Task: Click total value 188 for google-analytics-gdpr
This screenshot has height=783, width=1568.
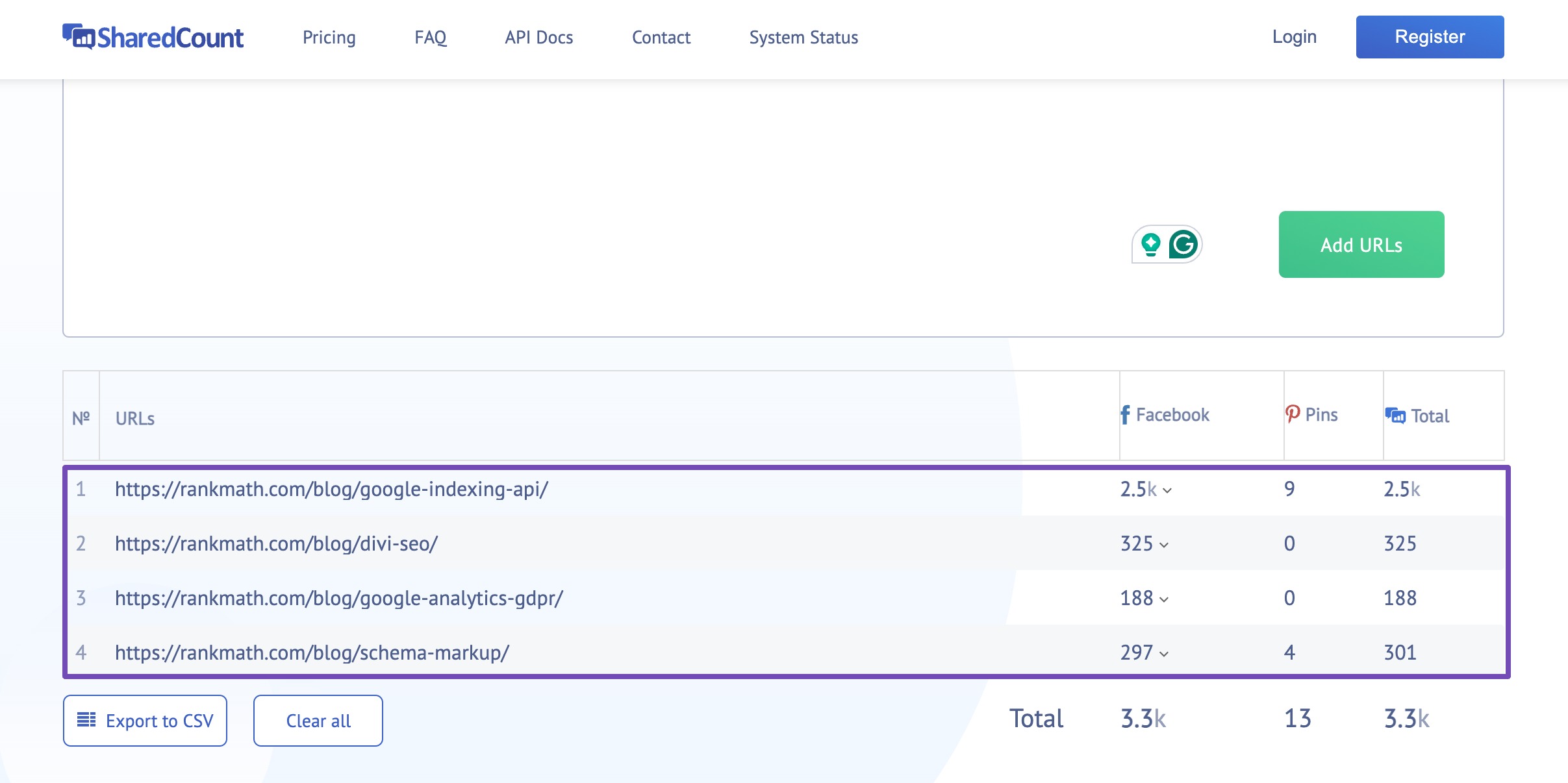Action: (x=1400, y=598)
